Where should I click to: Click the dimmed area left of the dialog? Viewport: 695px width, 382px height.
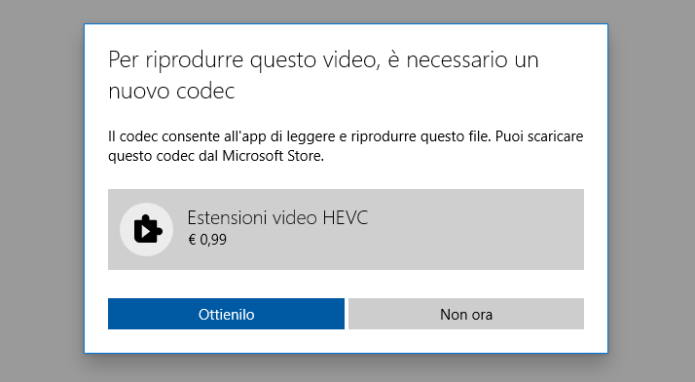[x=42, y=191]
